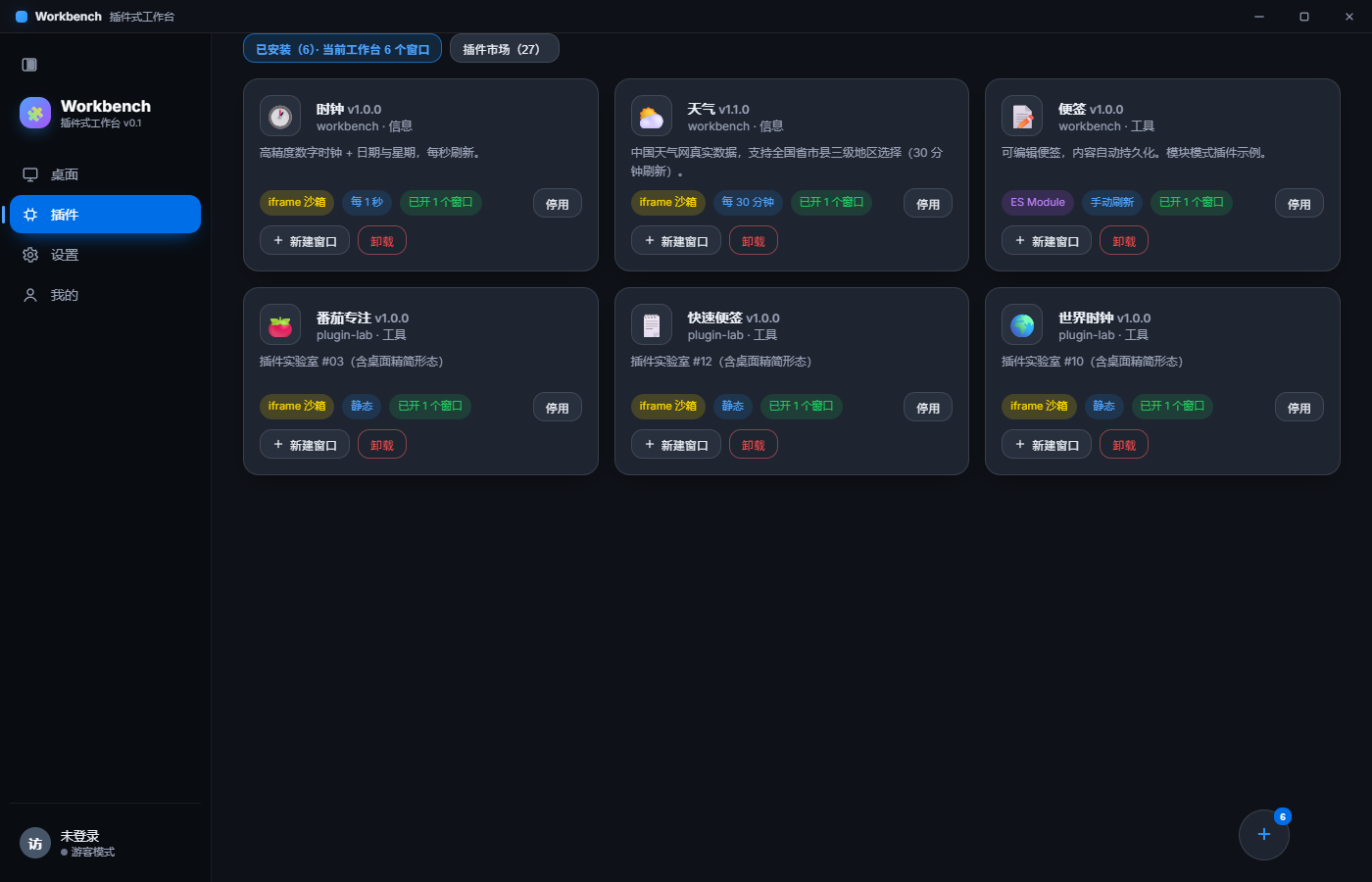Click the Workbench puzzle logo in sidebar
Viewport: 1372px width, 882px height.
pyautogui.click(x=35, y=113)
